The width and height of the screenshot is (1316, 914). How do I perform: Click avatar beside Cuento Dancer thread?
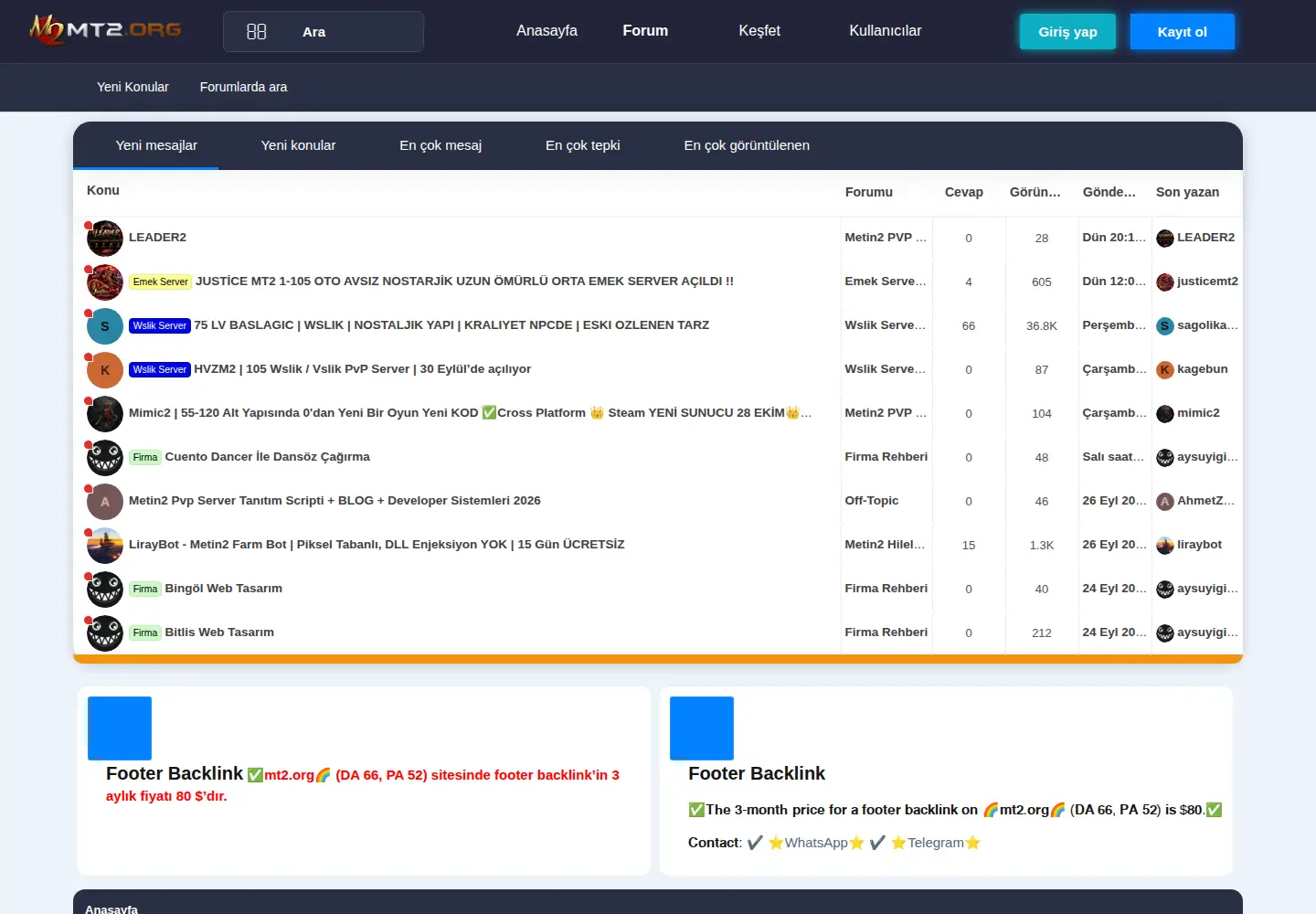105,458
